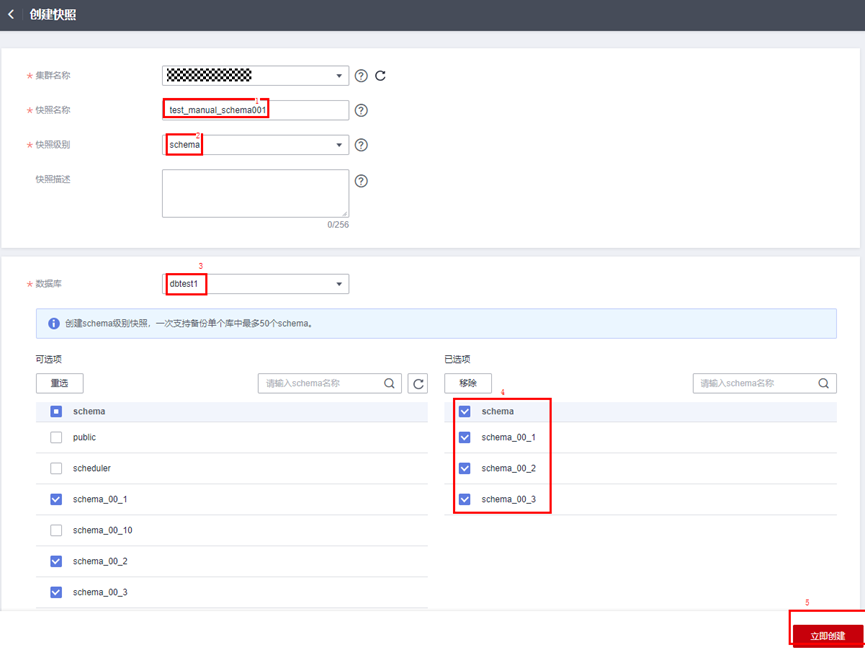Select the schema_00_10 checkbox

[56, 531]
